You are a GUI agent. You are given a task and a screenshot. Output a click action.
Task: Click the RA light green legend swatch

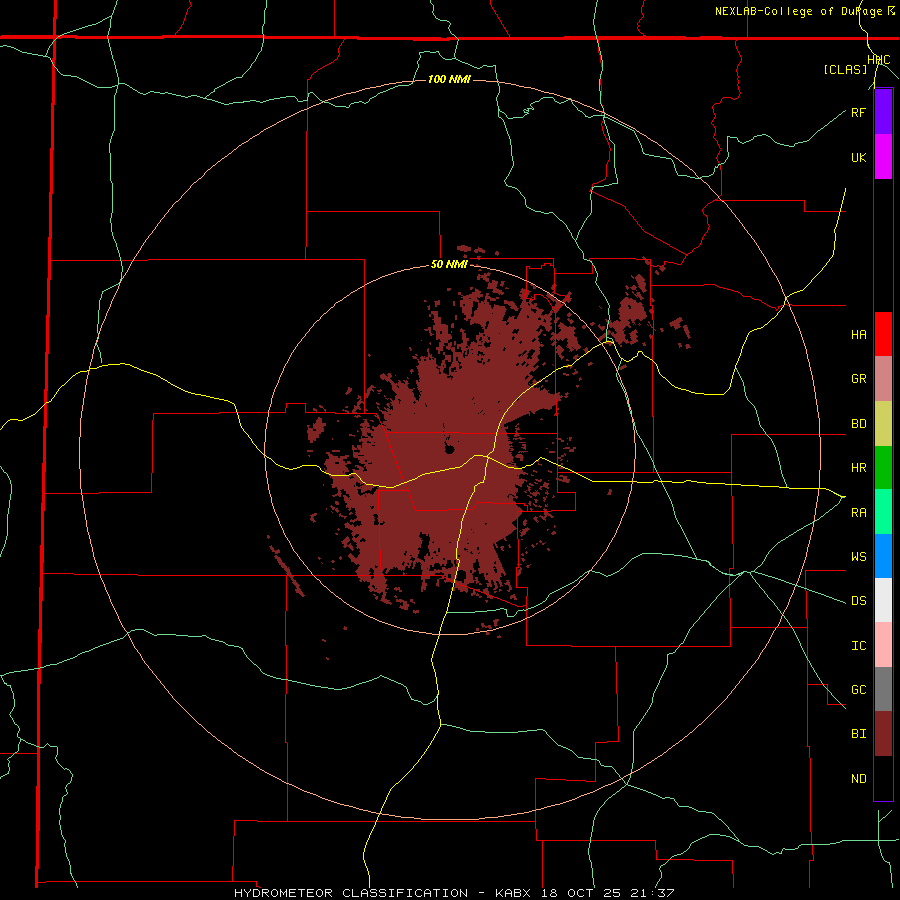click(x=883, y=512)
